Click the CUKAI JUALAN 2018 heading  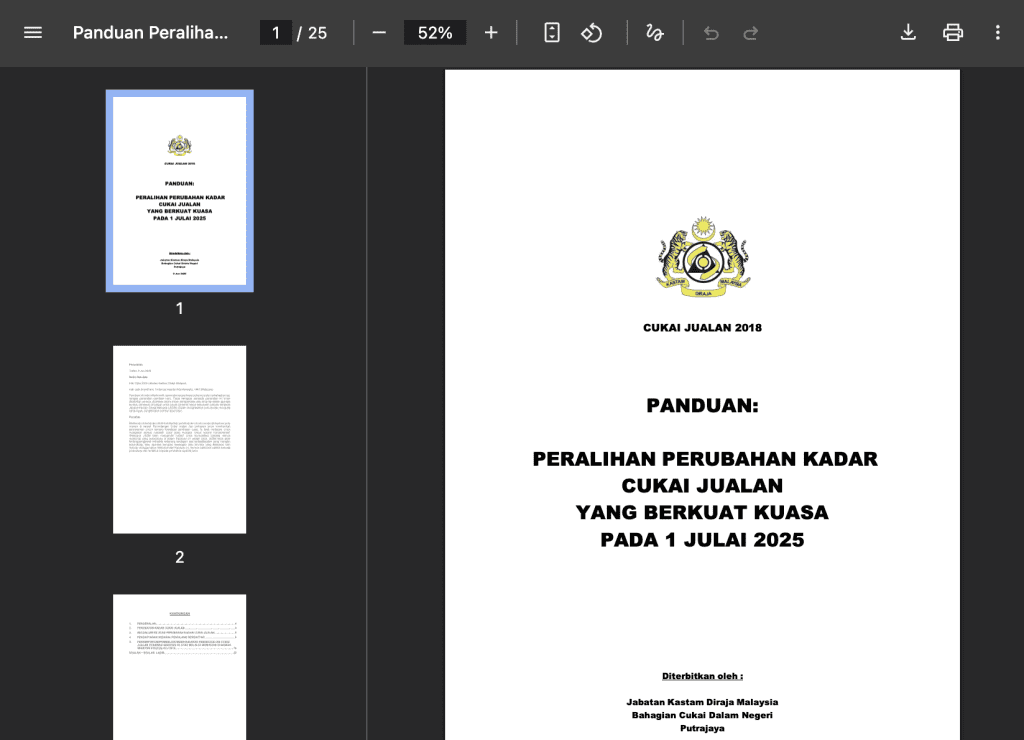[702, 328]
